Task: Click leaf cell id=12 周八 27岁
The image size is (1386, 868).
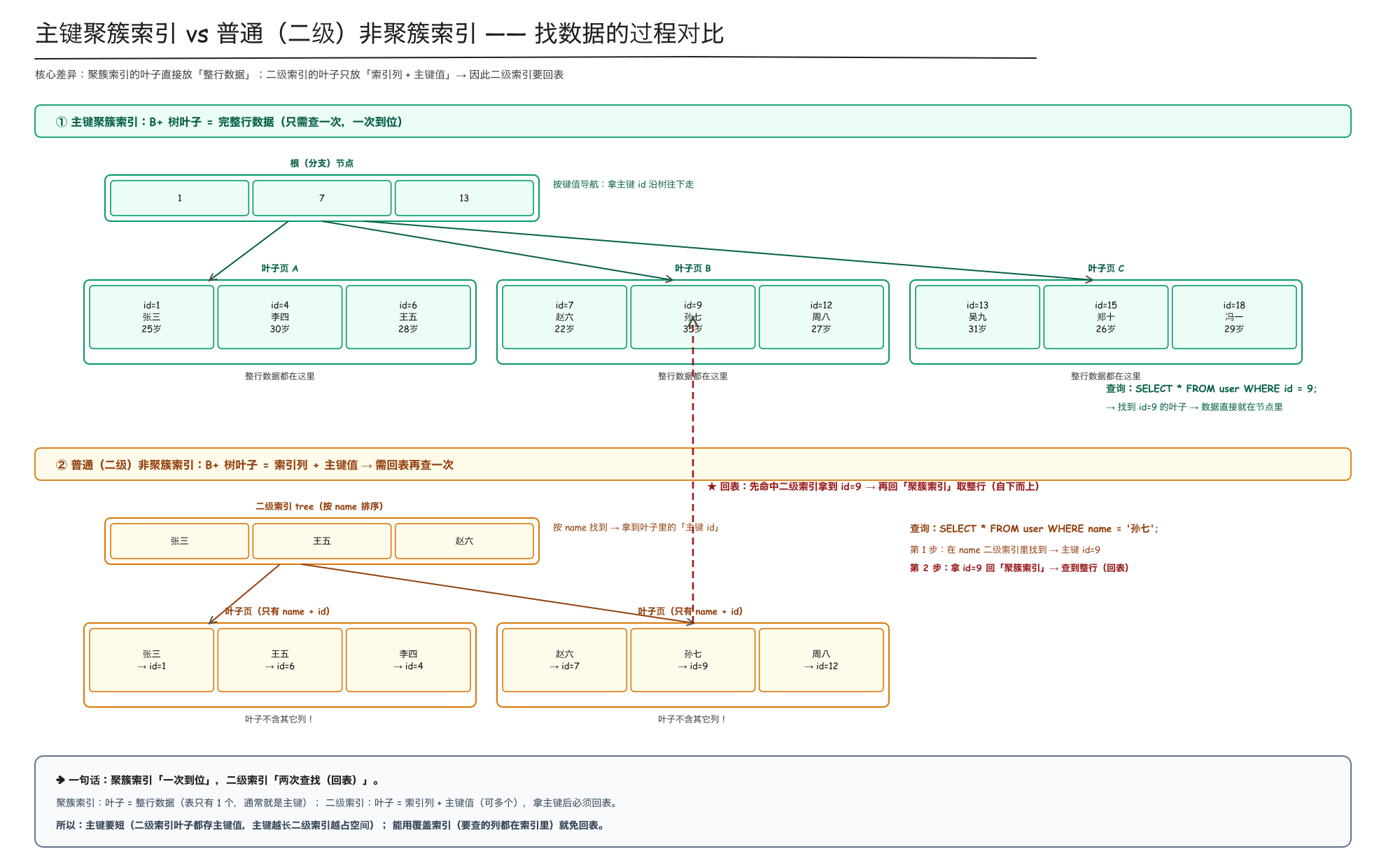Action: (x=821, y=317)
